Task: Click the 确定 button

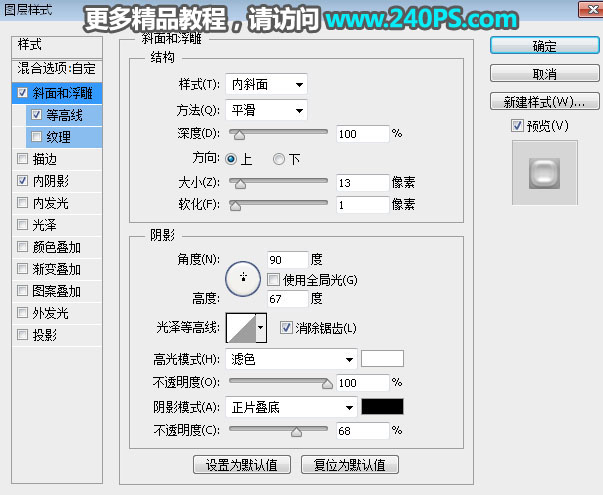Action: (545, 46)
